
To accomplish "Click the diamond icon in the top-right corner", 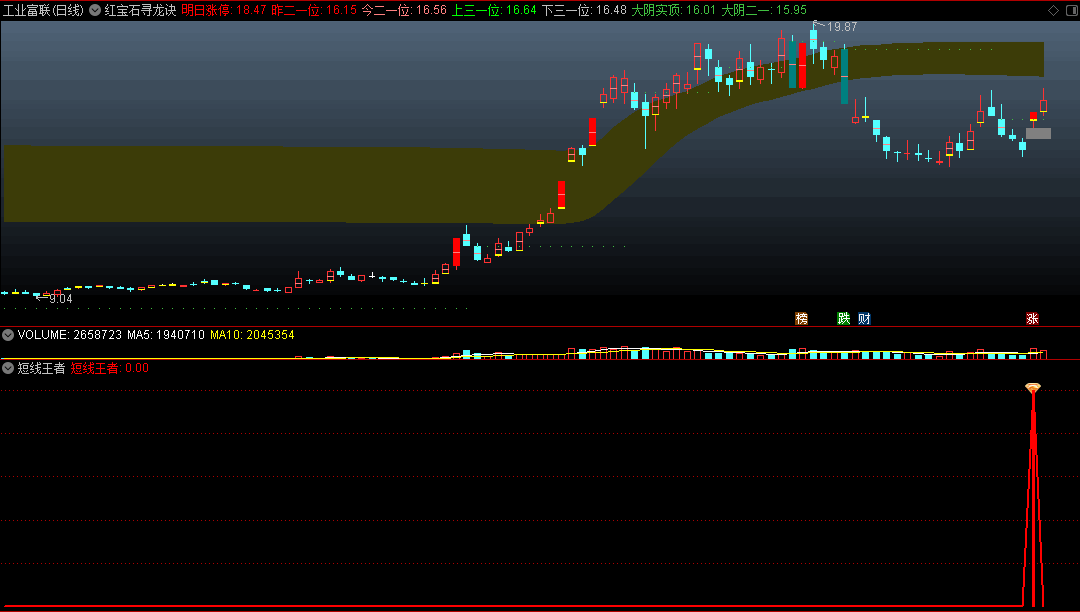I will (x=1053, y=10).
